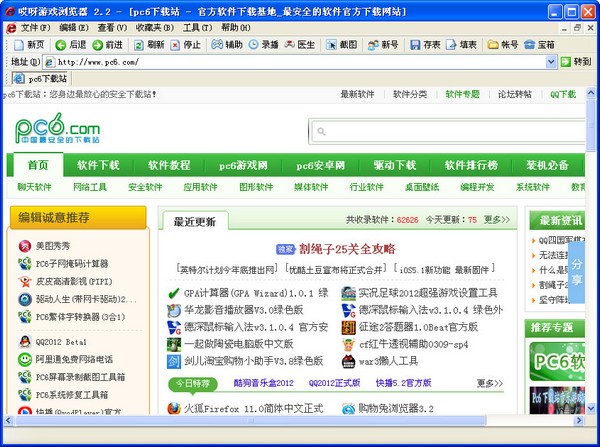Open 快播5.2官方版 featured link

[x=403, y=383]
